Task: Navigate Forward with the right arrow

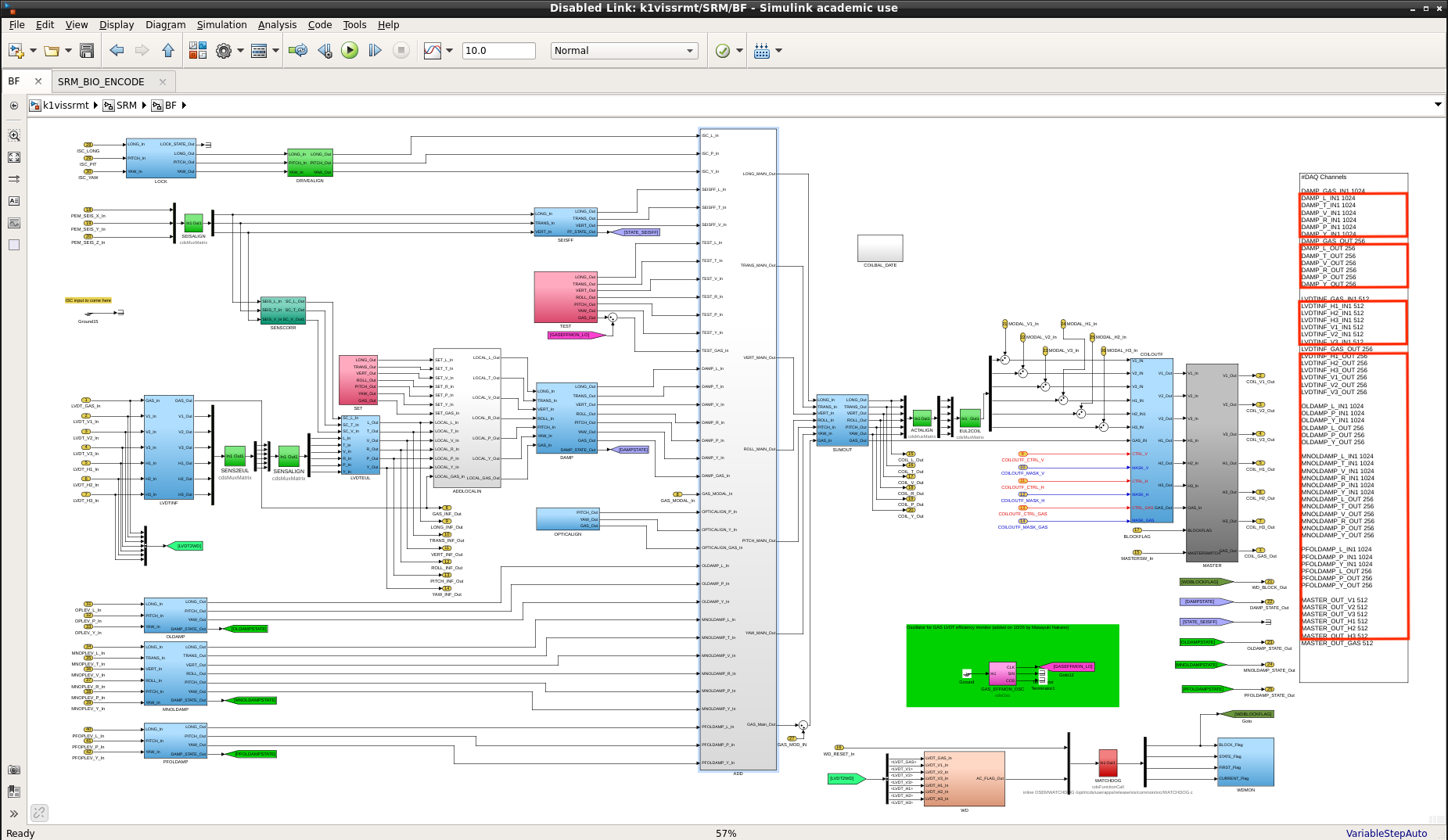Action: pyautogui.click(x=142, y=51)
